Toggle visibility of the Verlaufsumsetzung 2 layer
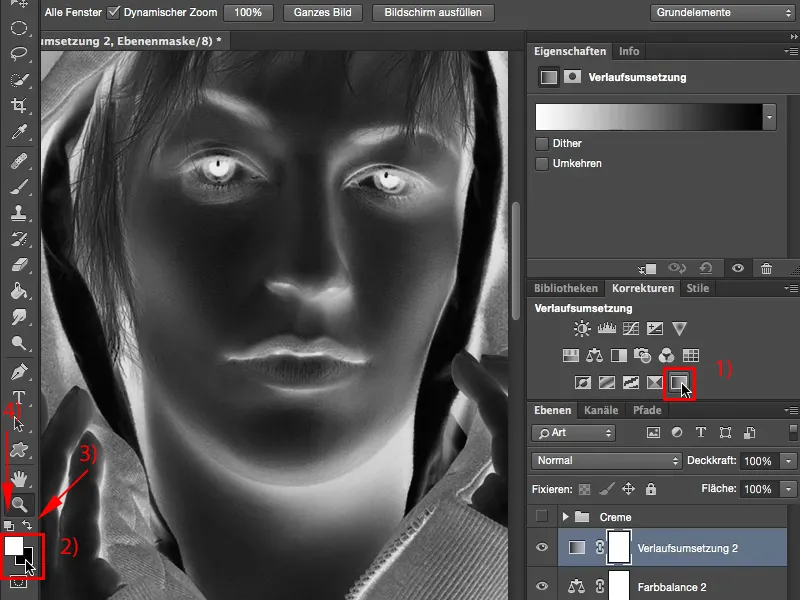 tap(541, 546)
